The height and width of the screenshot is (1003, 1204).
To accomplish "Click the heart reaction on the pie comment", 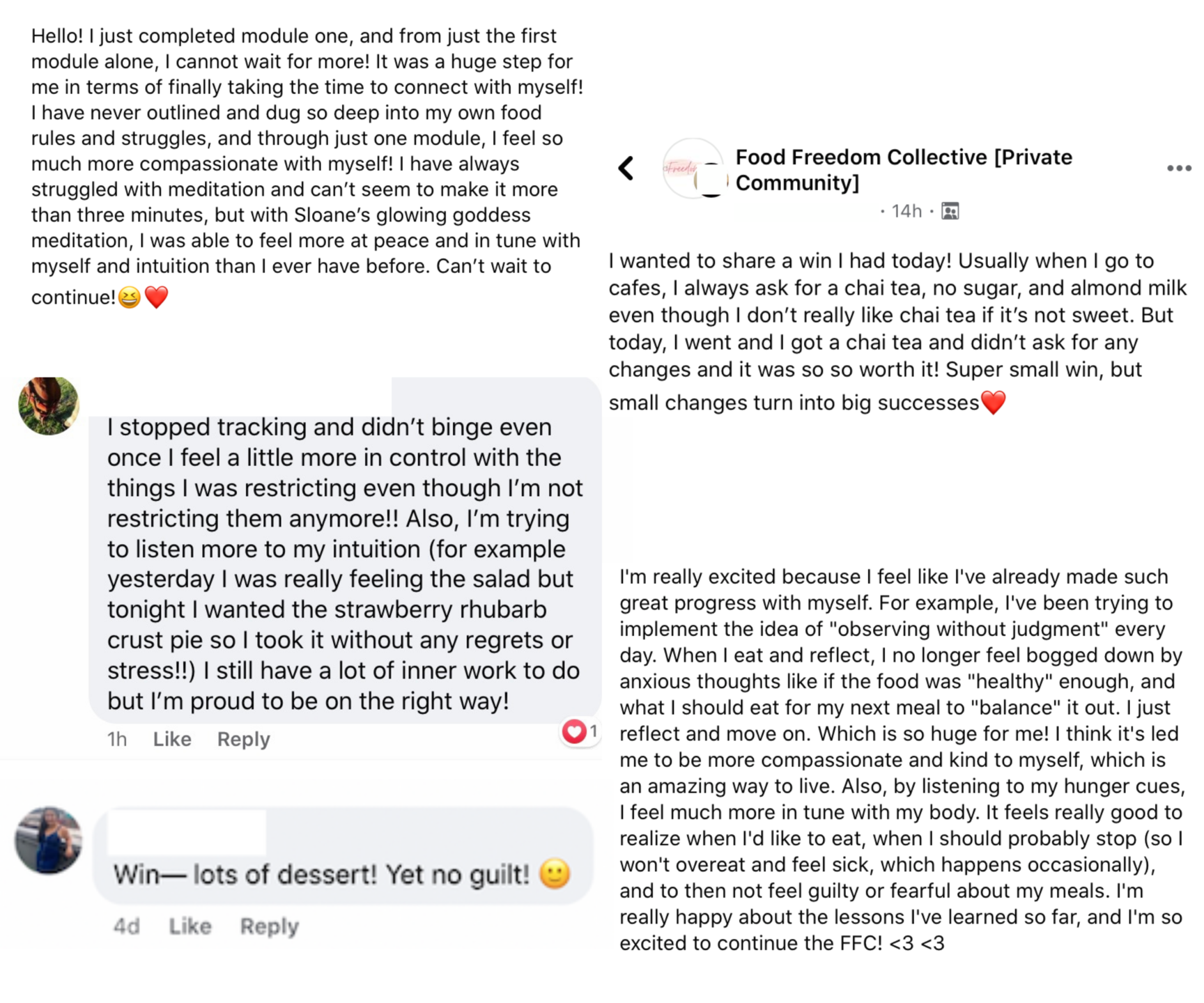I will [x=575, y=731].
